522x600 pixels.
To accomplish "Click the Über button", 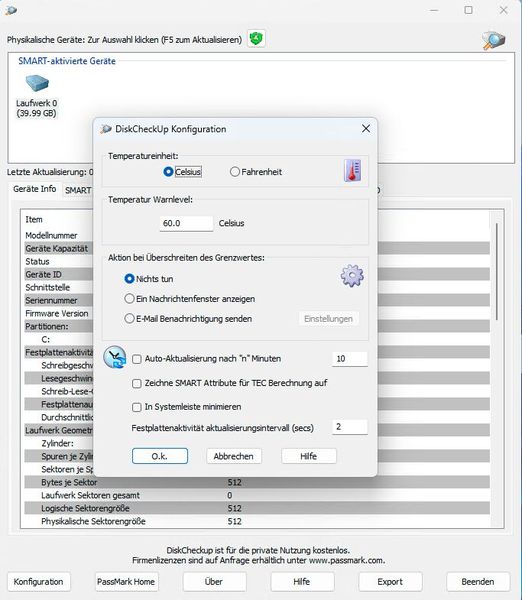I will 214,582.
